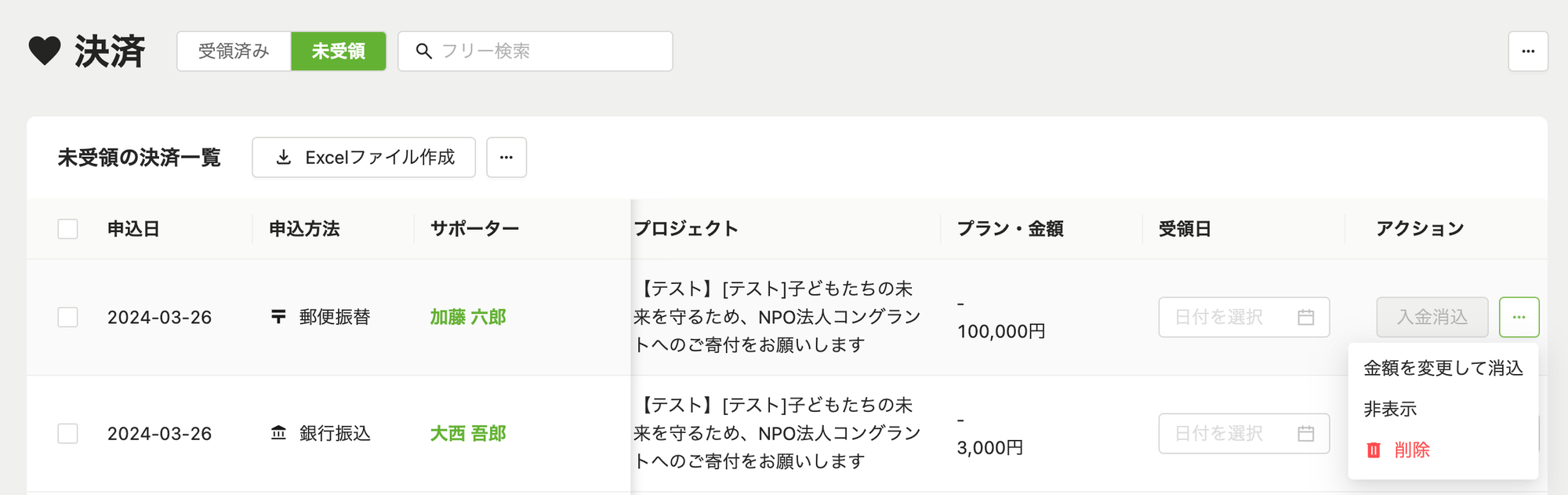The image size is (1568, 495).
Task: Select 金額を変更して消込 menu item
Action: [x=1443, y=368]
